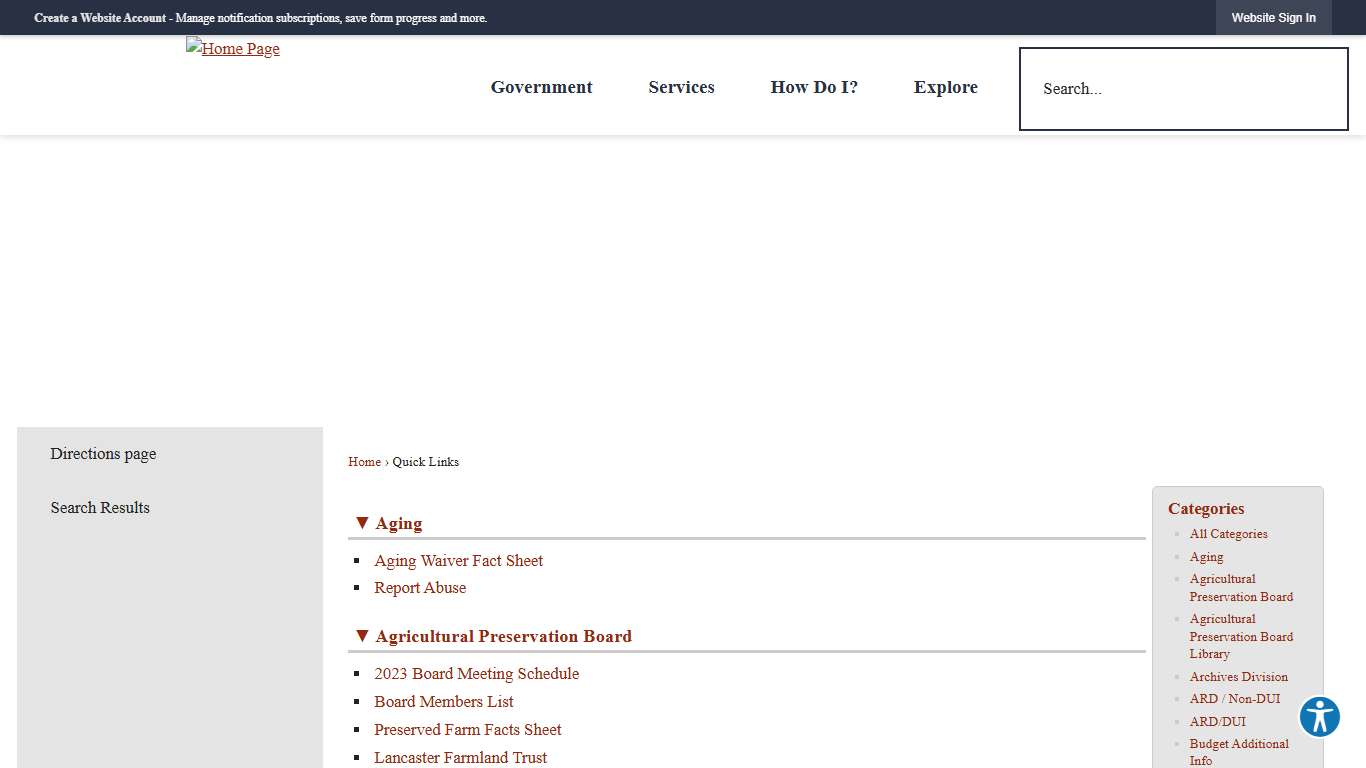Expand the How Do I? menu

click(813, 87)
